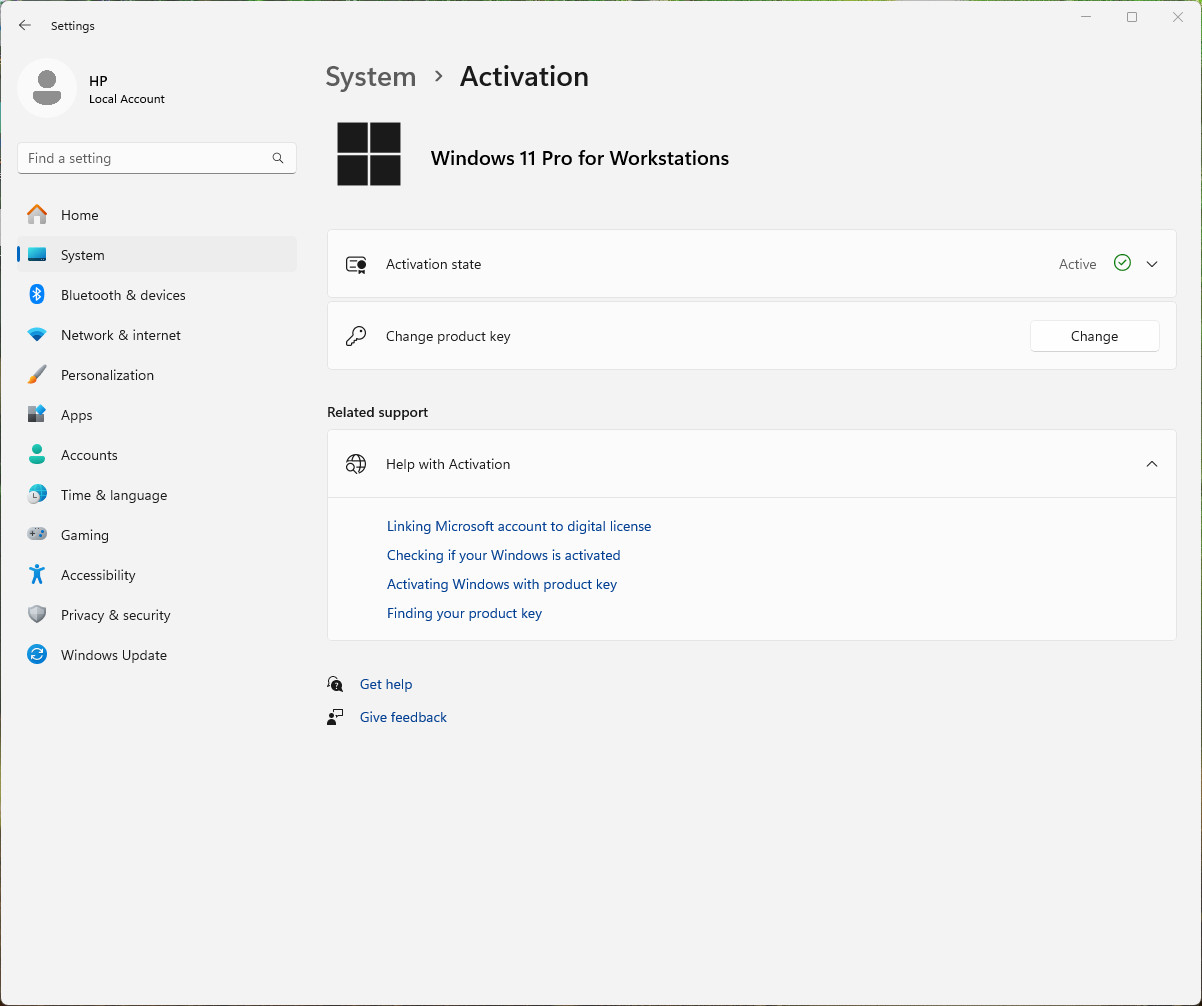1202x1006 pixels.
Task: Collapse the Help with Activation section
Action: (1152, 464)
